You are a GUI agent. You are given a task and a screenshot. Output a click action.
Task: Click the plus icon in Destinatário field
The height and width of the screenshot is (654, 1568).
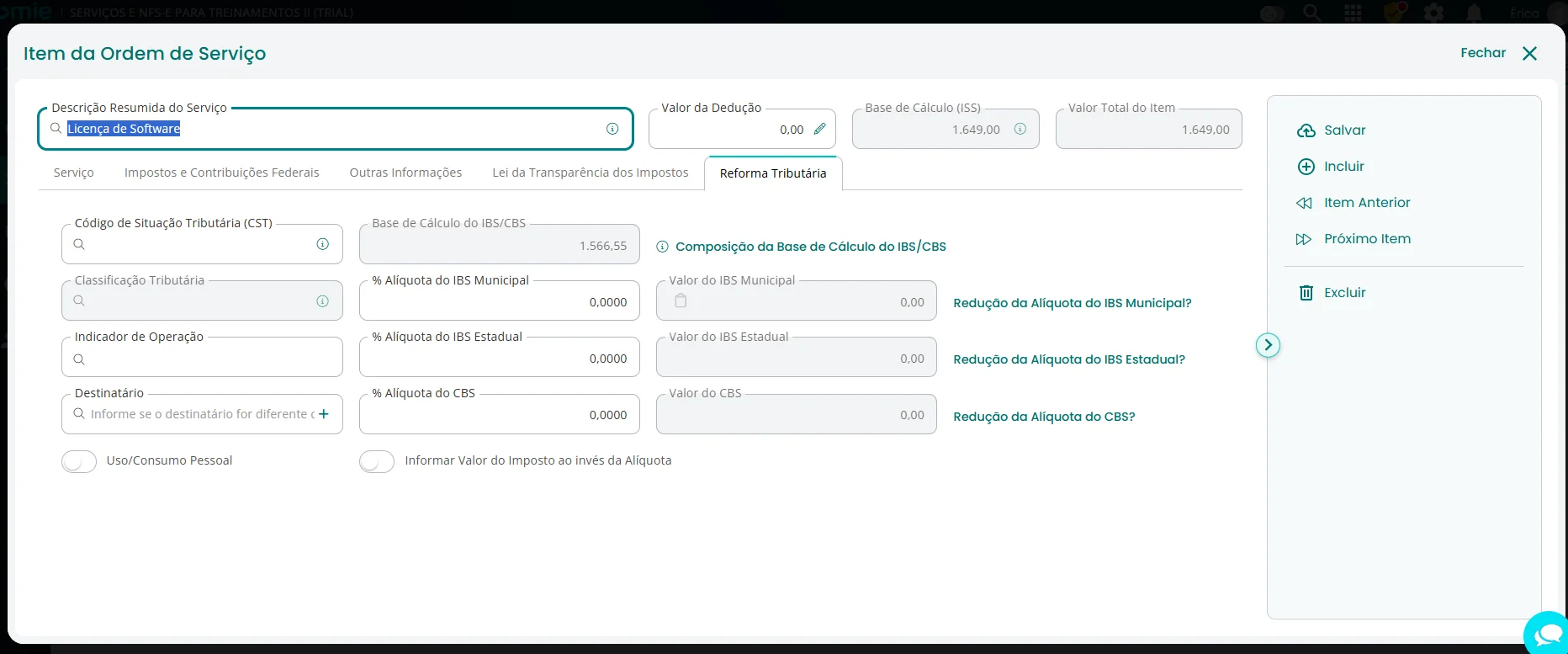[x=324, y=413]
